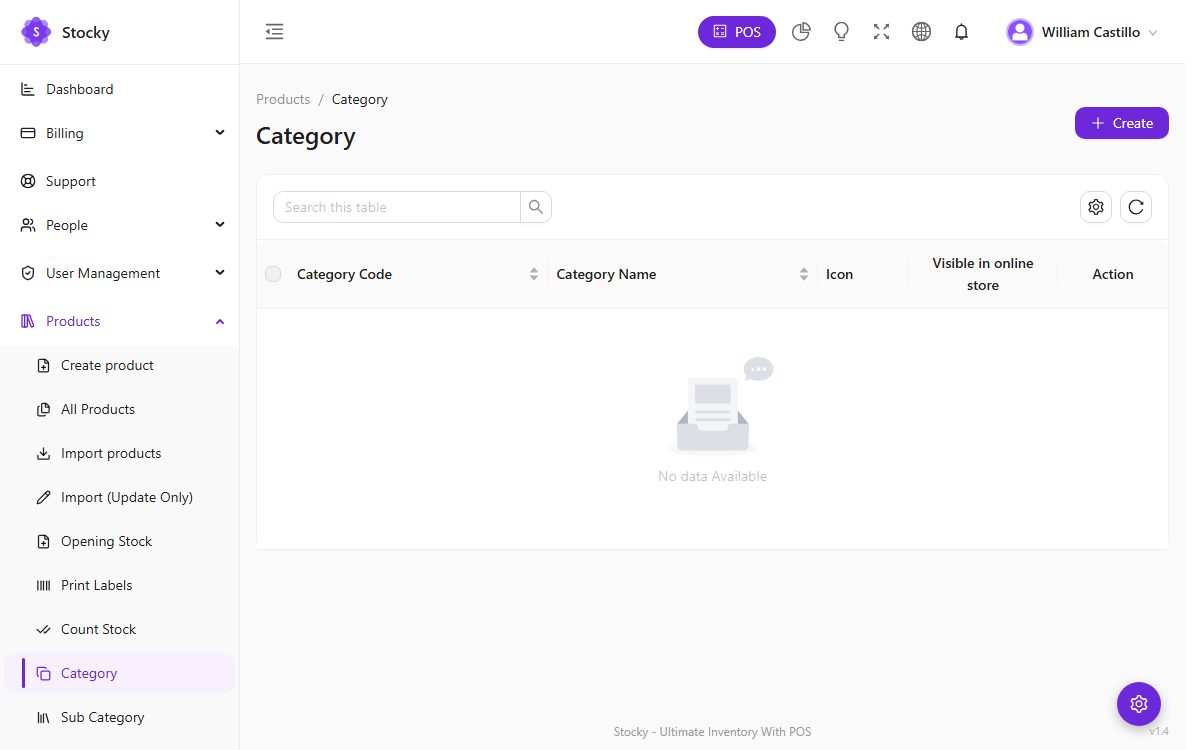
Task: Click the Dashboard chart icon in the sidebar
Action: pyautogui.click(x=28, y=89)
